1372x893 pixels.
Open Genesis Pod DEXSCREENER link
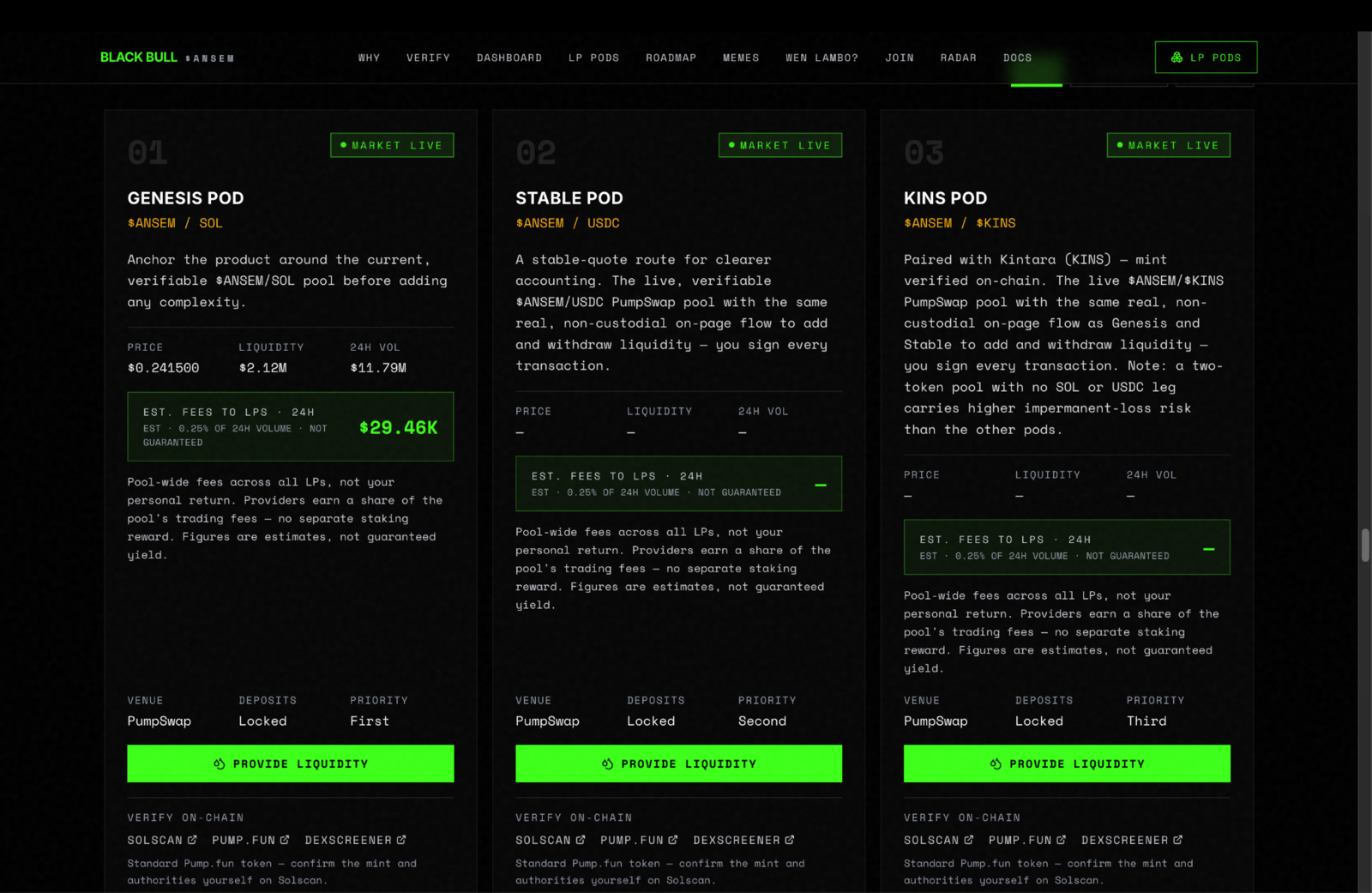coord(355,840)
